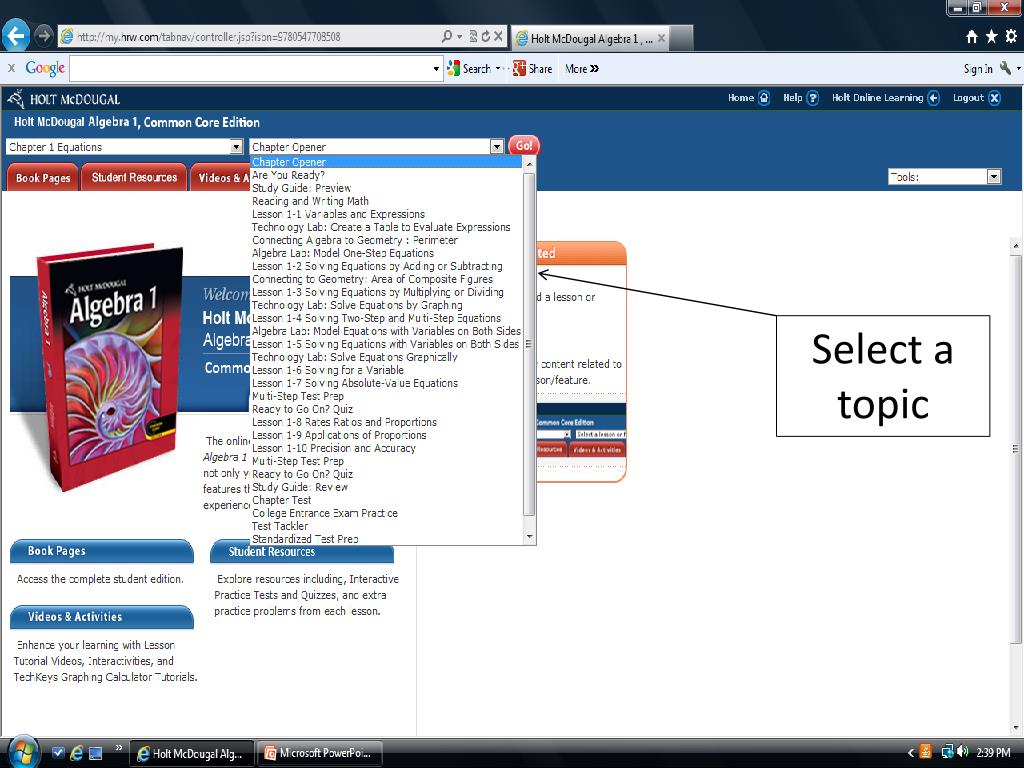
Task: Open the favorites star icon
Action: click(991, 37)
